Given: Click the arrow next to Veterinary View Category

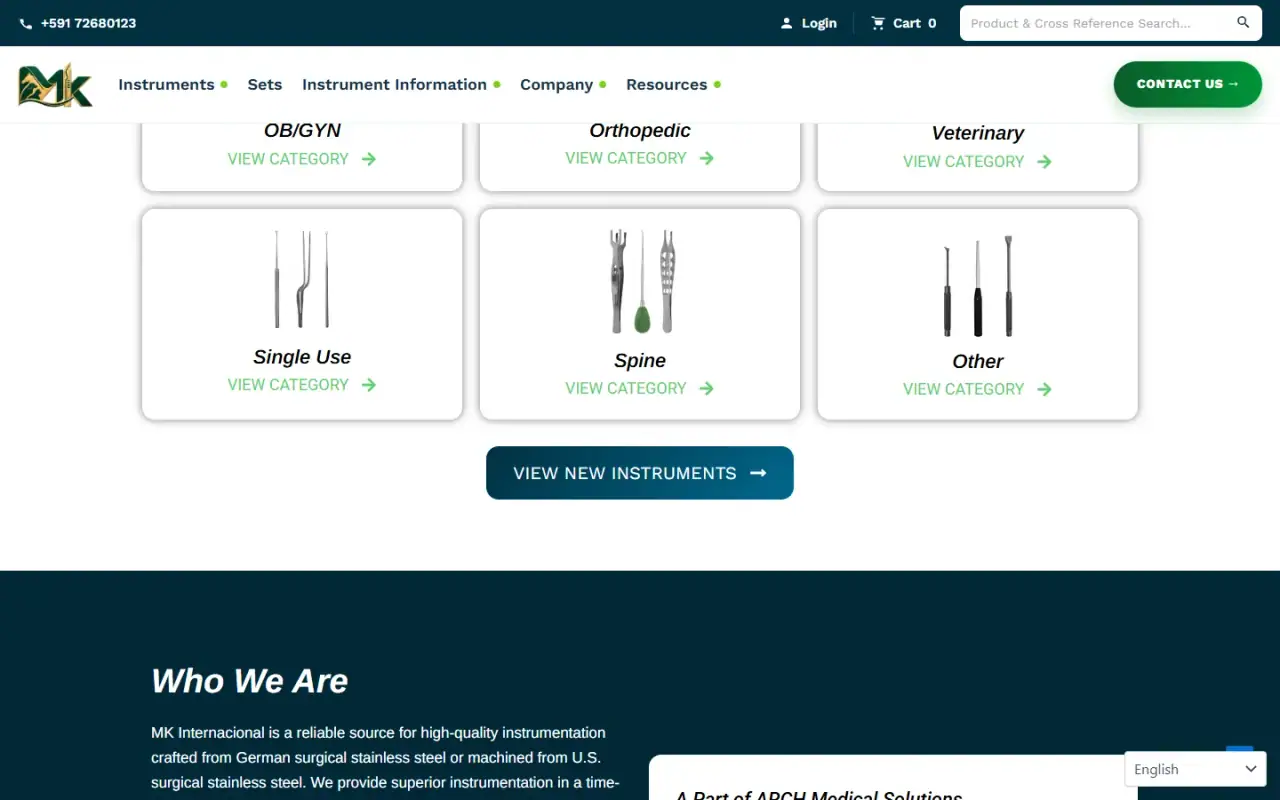Looking at the screenshot, I should pos(1045,162).
